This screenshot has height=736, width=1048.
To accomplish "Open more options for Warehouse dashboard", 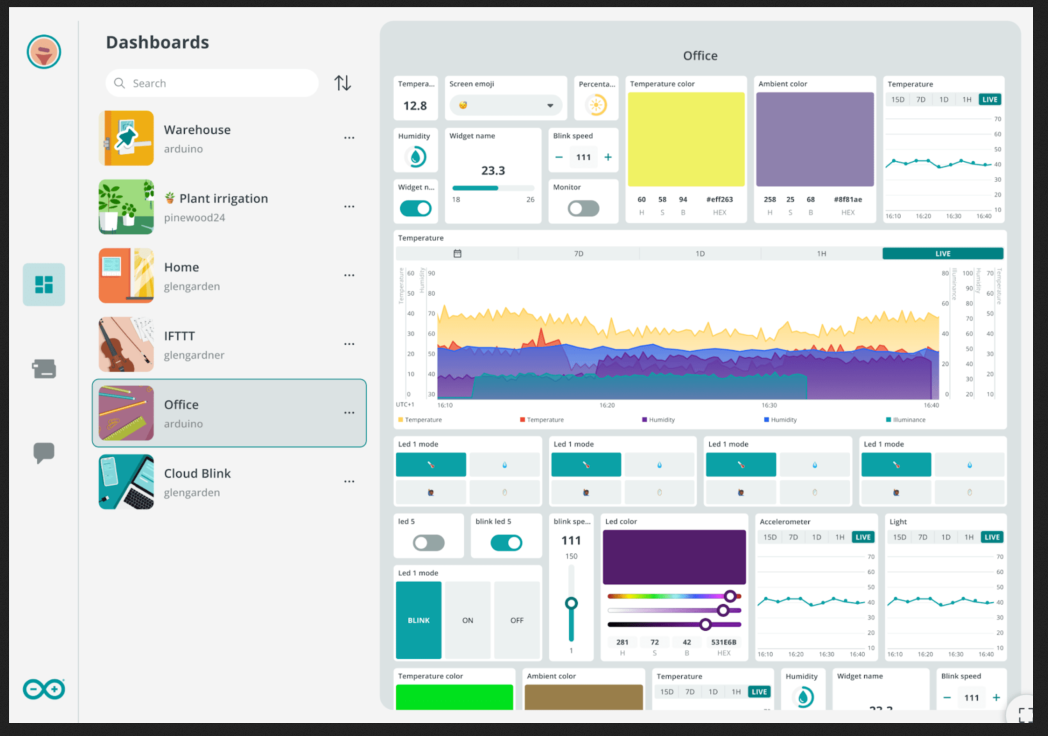I will click(349, 138).
